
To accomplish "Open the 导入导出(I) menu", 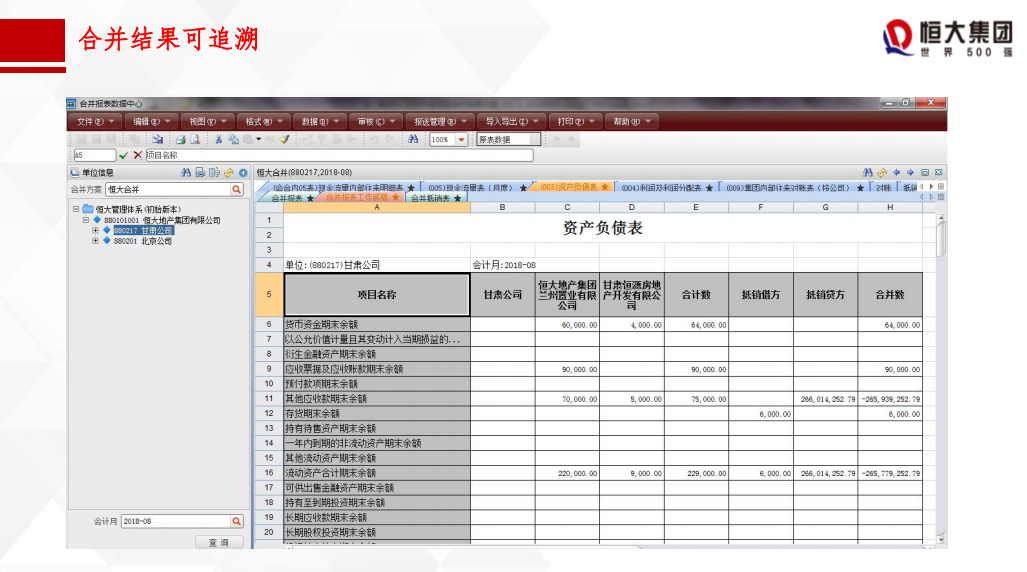I will point(512,121).
